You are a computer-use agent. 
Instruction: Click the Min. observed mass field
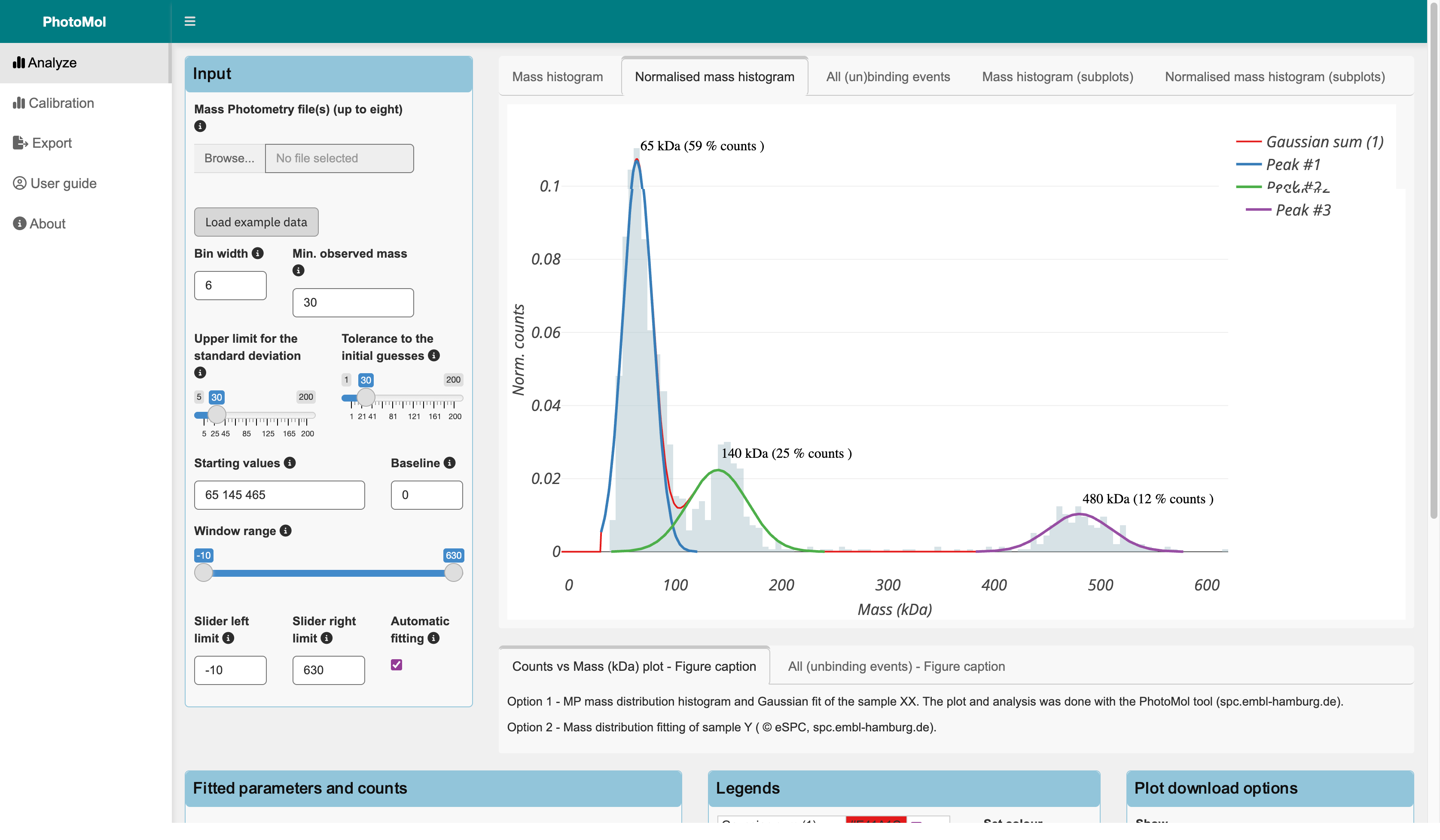[353, 303]
